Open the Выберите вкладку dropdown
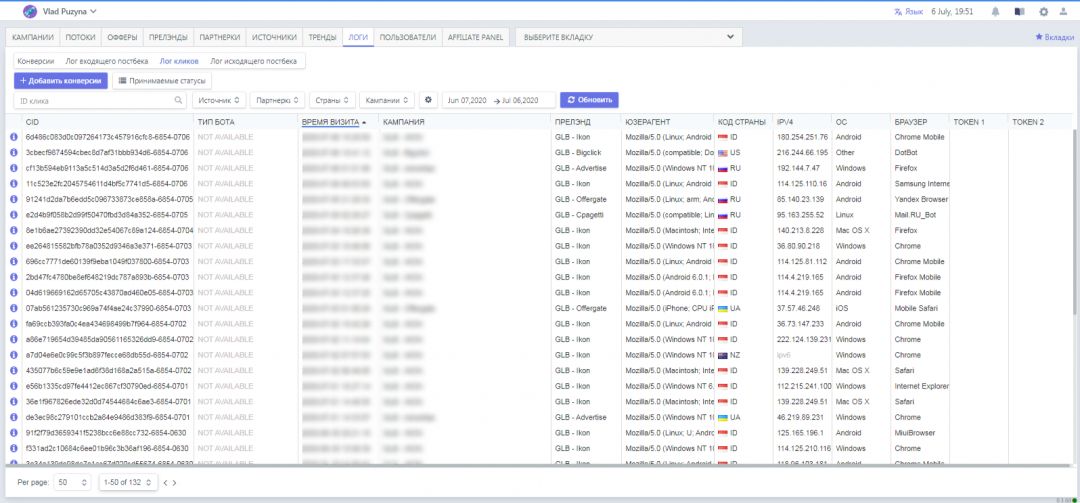This screenshot has width=1080, height=503. 630,37
